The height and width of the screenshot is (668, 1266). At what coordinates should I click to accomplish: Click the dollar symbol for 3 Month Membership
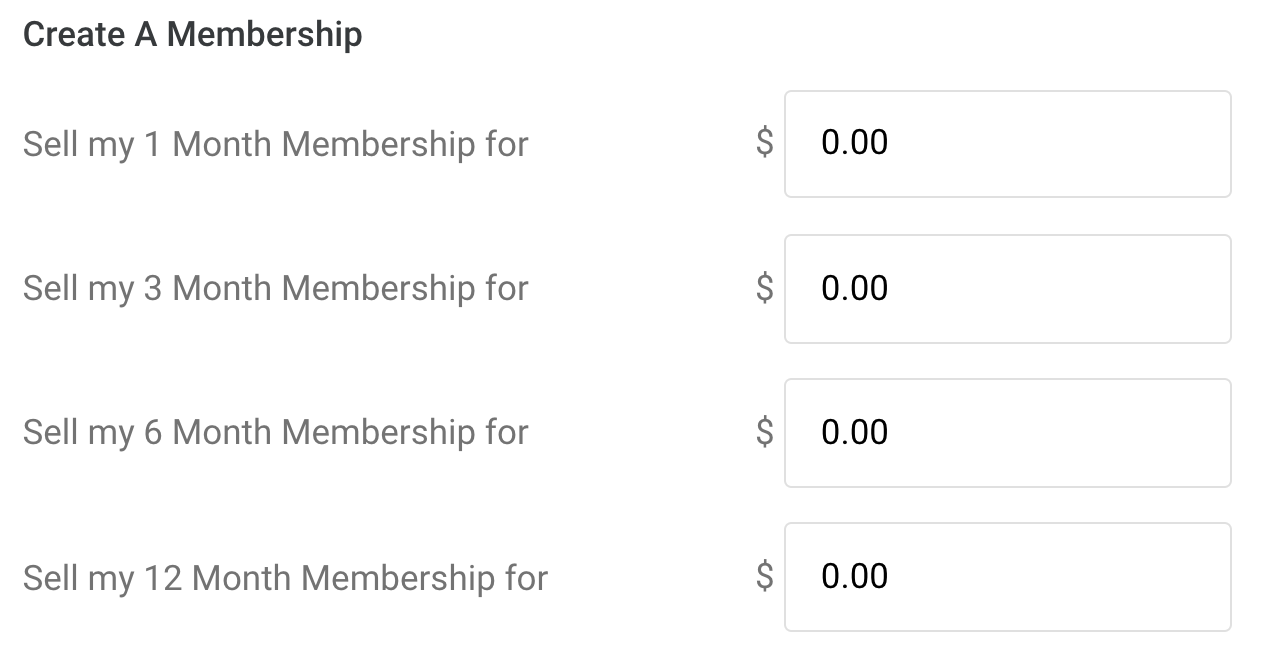[x=765, y=288]
